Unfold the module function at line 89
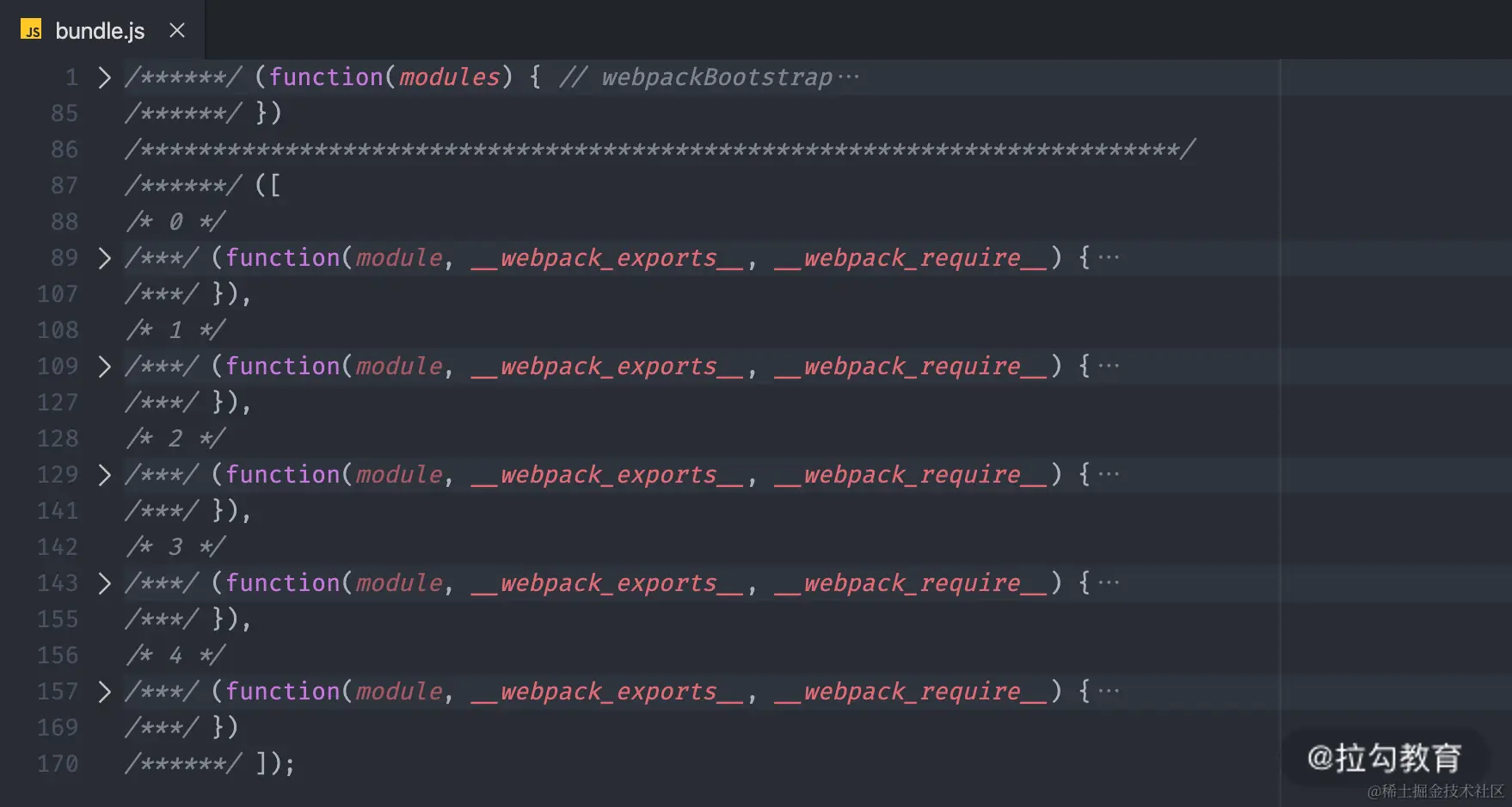 click(104, 258)
